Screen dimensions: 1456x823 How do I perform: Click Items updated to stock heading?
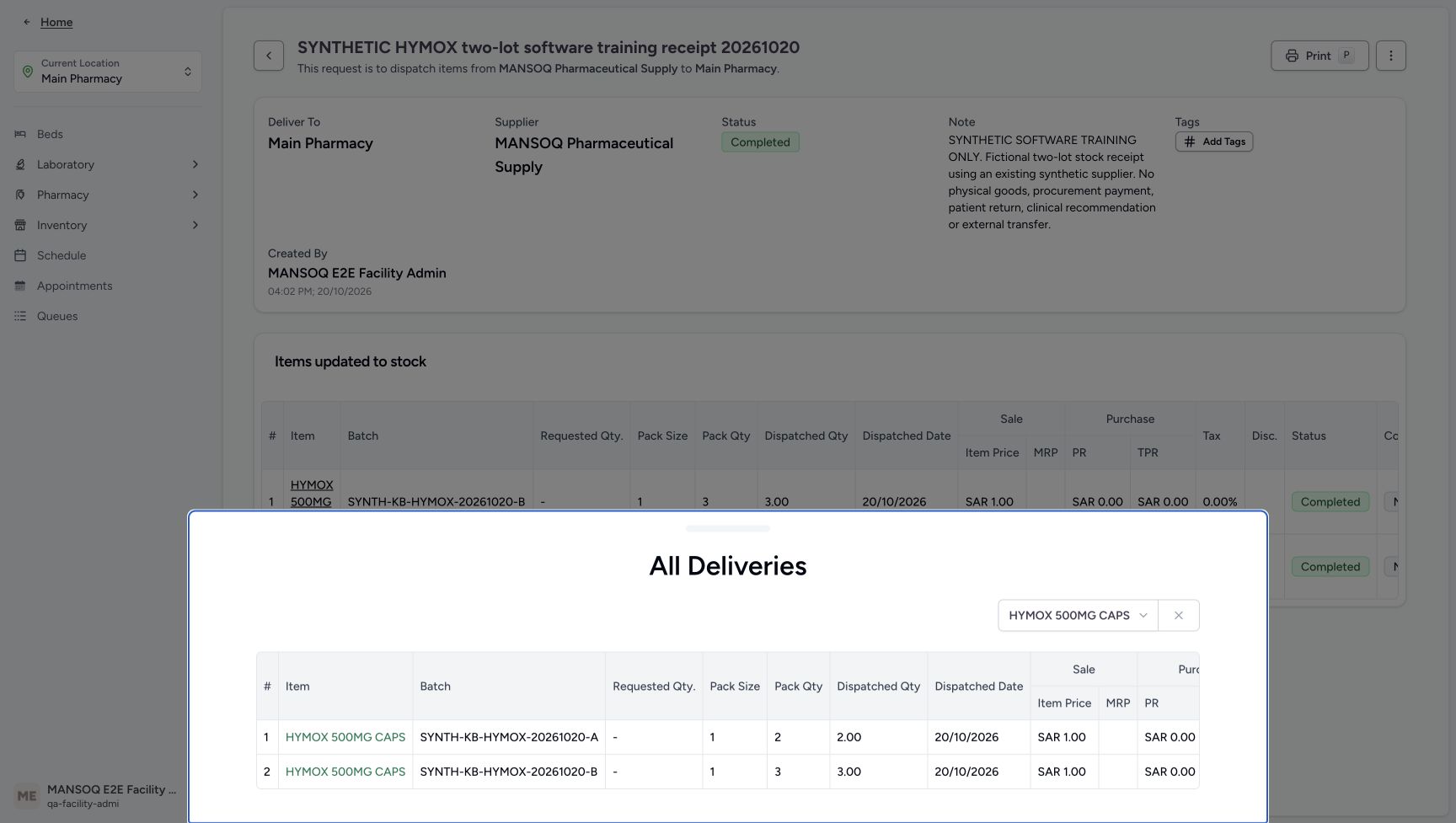(x=351, y=361)
